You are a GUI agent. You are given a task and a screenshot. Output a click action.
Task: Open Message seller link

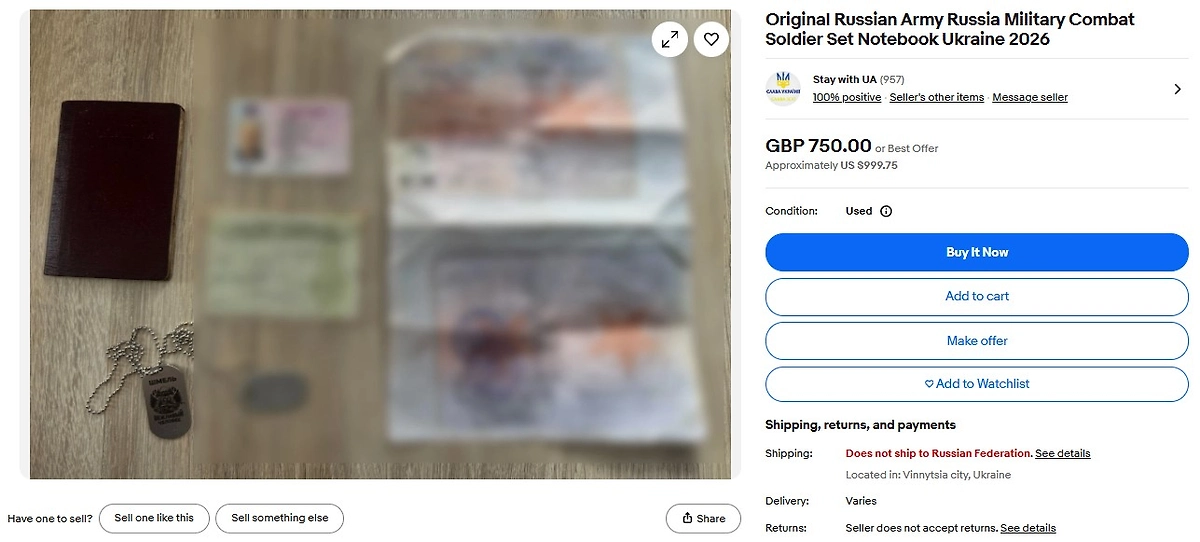click(x=1029, y=98)
